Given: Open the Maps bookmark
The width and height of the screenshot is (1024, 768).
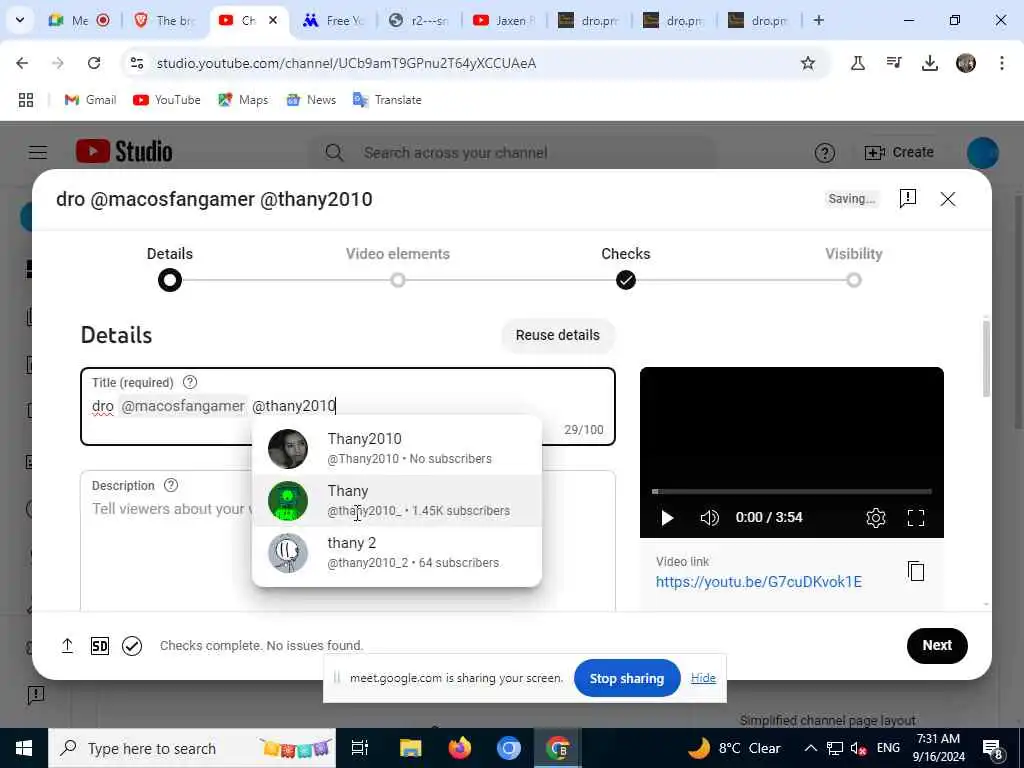Looking at the screenshot, I should (243, 100).
